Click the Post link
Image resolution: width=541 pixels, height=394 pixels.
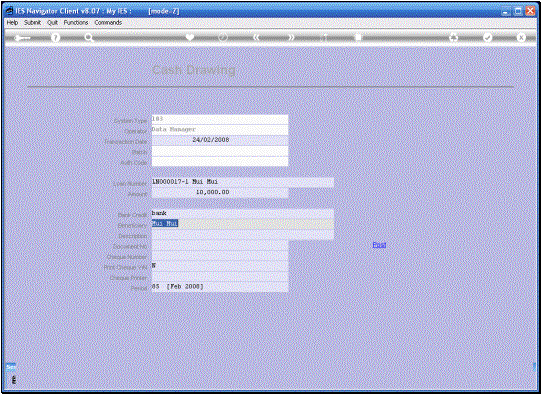[x=379, y=245]
